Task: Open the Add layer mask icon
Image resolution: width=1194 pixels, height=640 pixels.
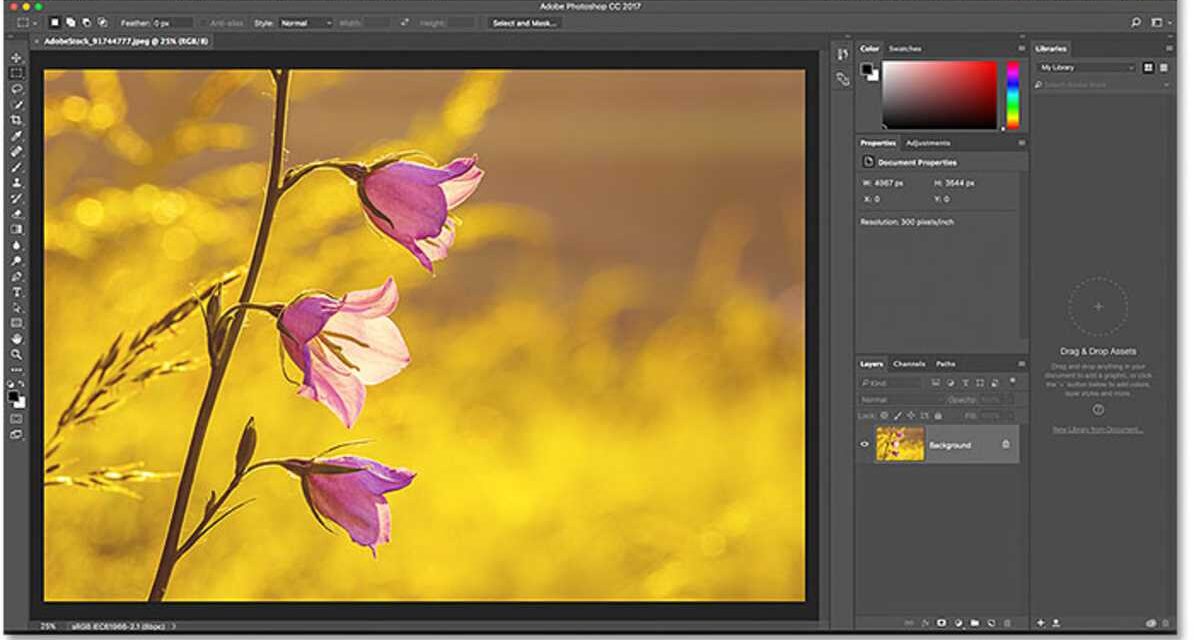Action: (x=940, y=622)
